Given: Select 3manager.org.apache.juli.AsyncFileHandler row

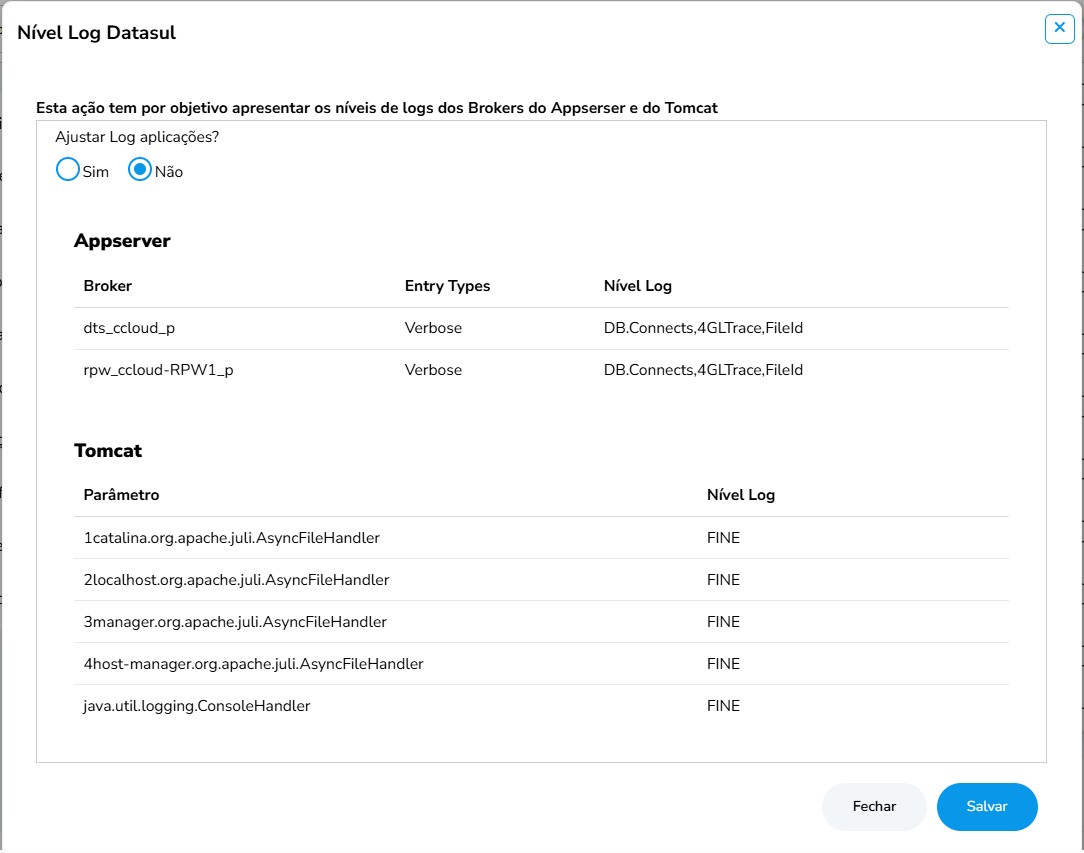Looking at the screenshot, I should pos(541,622).
